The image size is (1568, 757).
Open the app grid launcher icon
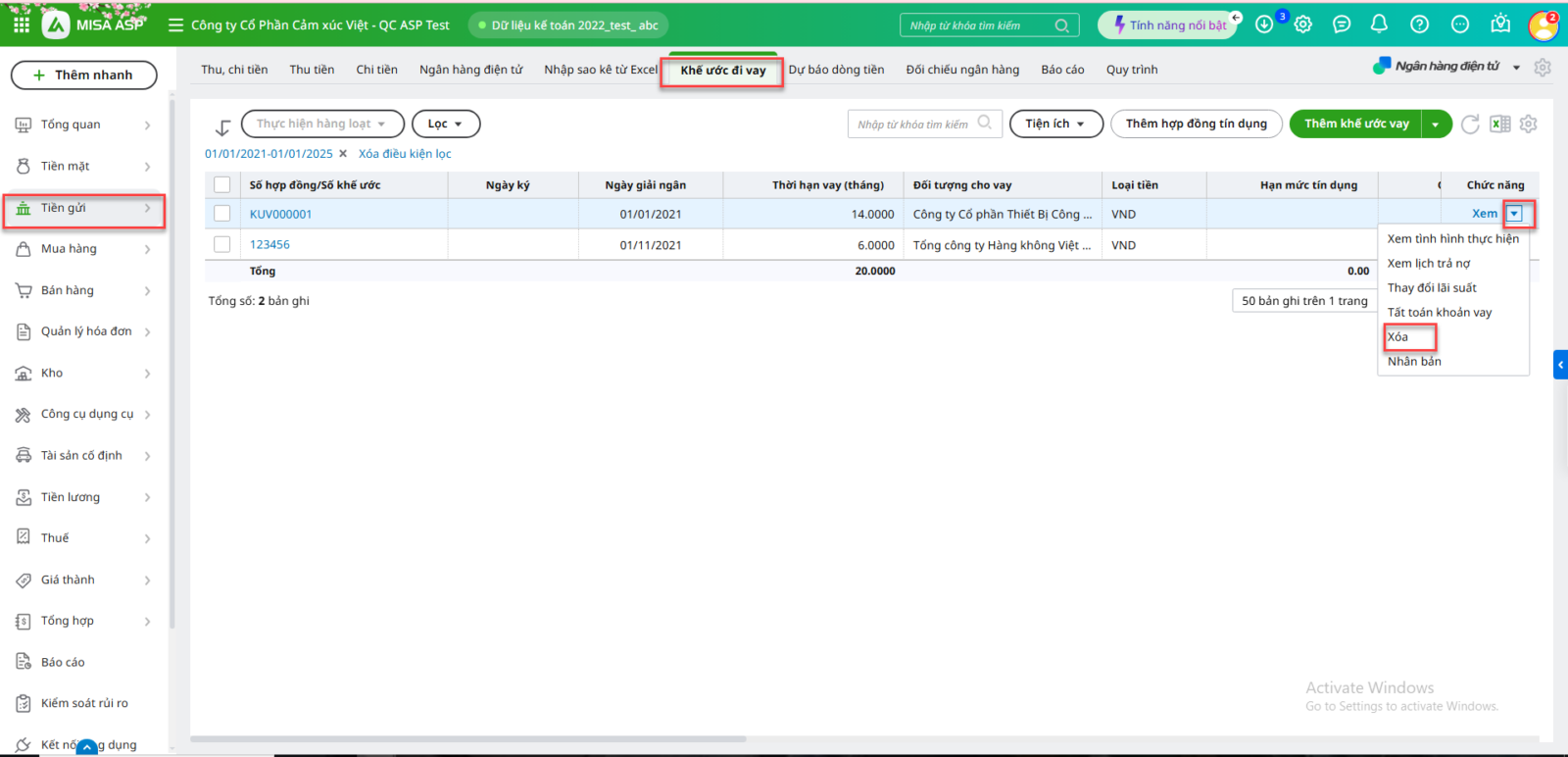pyautogui.click(x=22, y=25)
